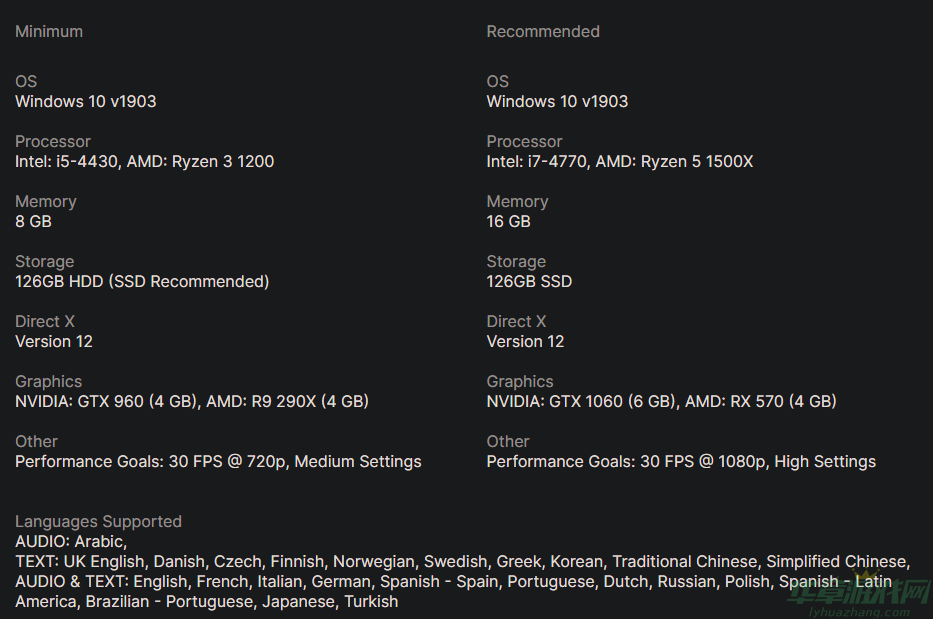Click the Recommended requirements heading

point(543,32)
